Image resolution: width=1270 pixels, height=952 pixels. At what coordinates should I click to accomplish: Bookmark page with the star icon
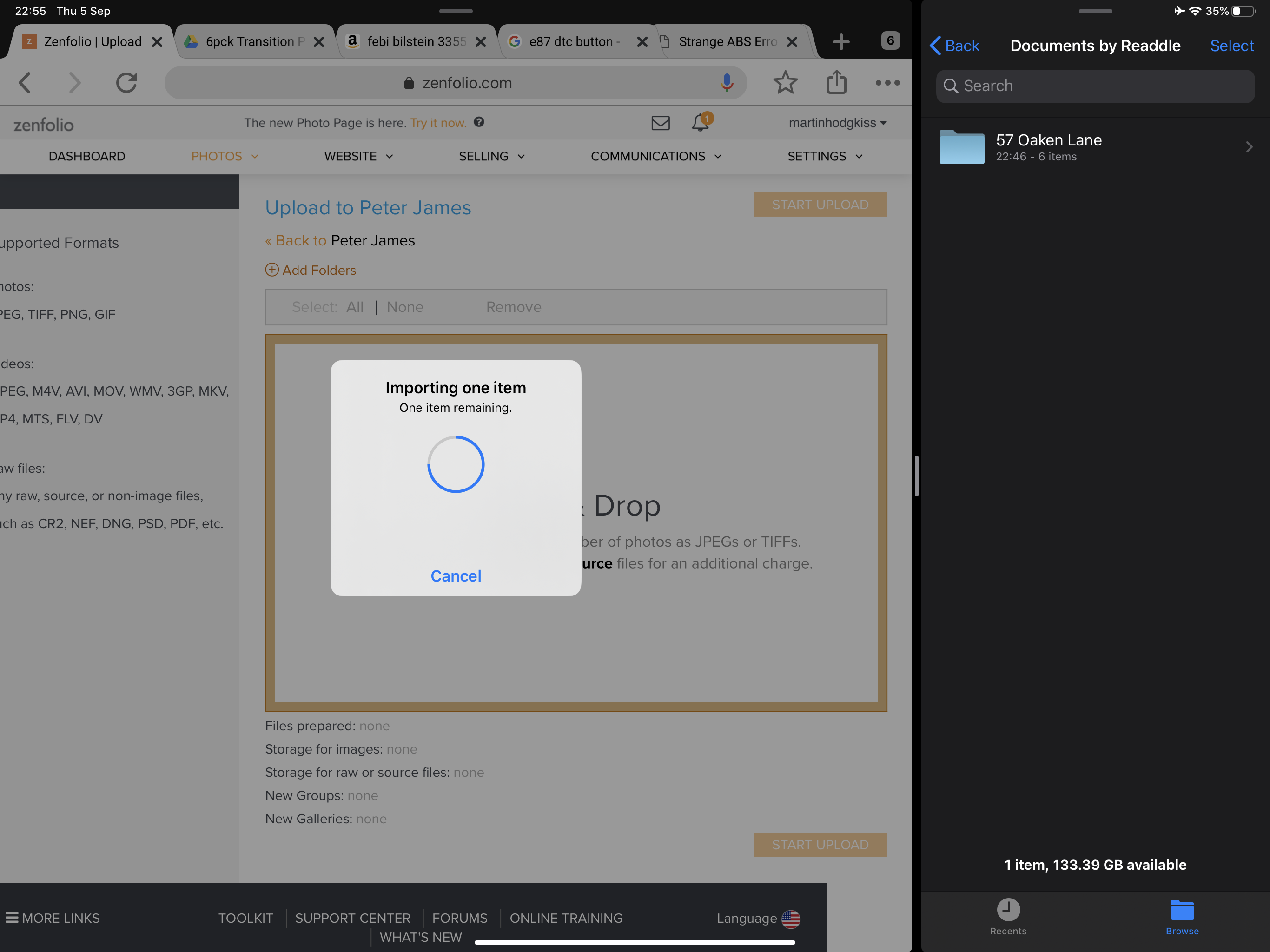click(x=785, y=83)
